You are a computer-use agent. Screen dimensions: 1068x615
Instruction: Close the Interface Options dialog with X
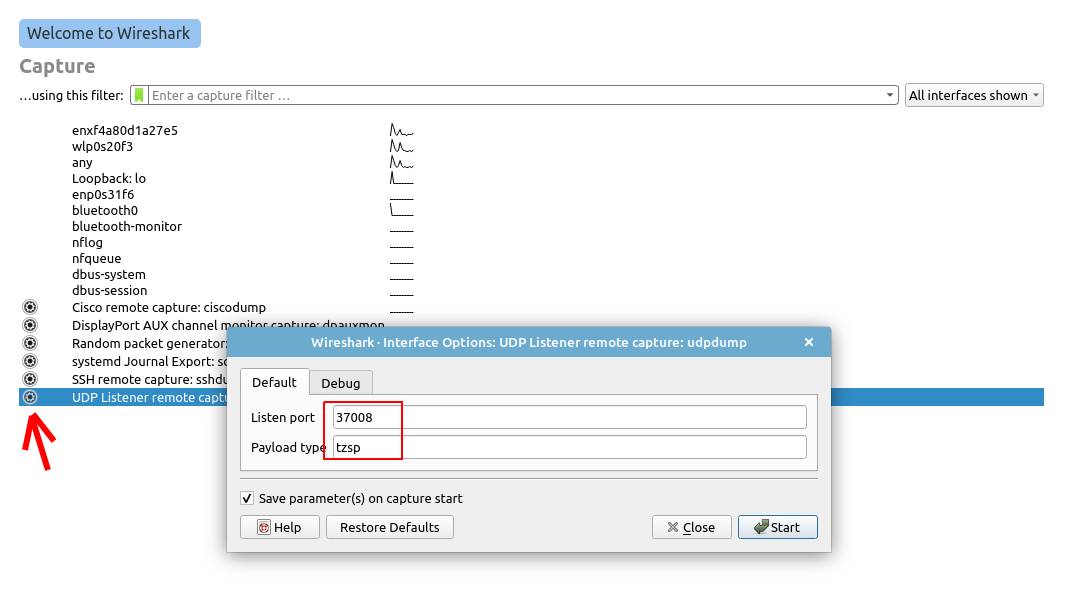[x=808, y=342]
